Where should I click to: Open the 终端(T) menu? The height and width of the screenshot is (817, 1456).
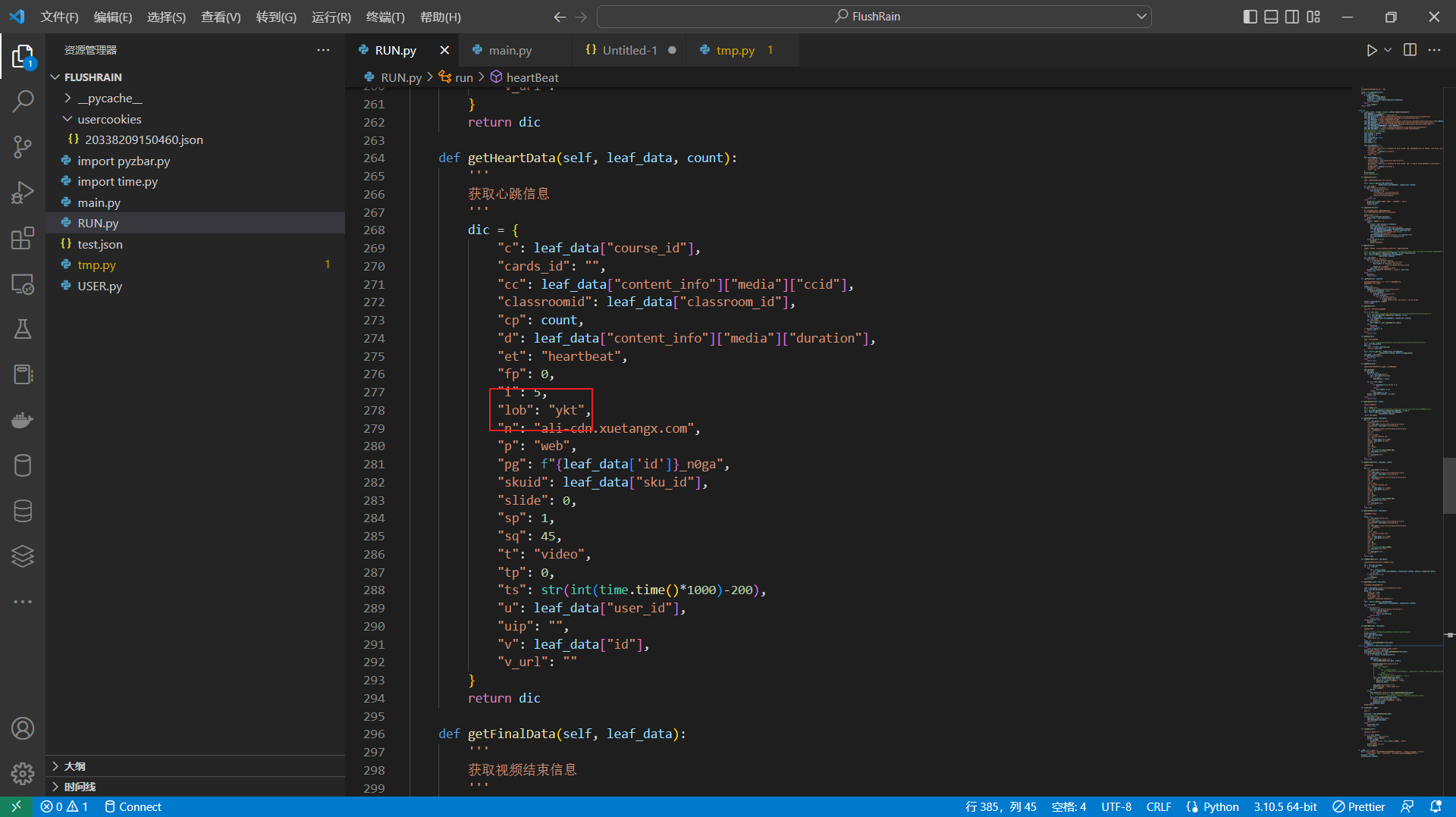tap(385, 16)
